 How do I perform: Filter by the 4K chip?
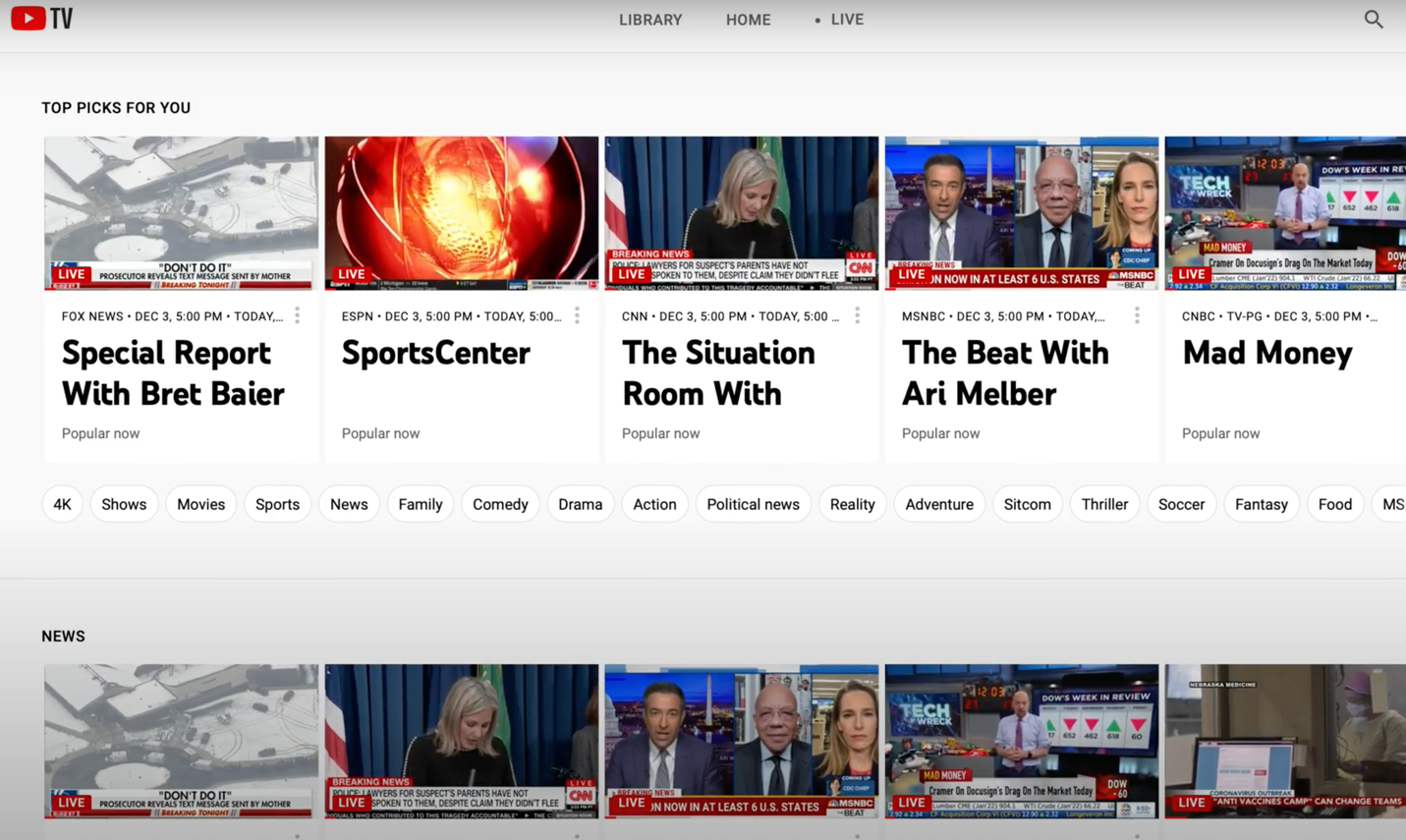point(62,504)
